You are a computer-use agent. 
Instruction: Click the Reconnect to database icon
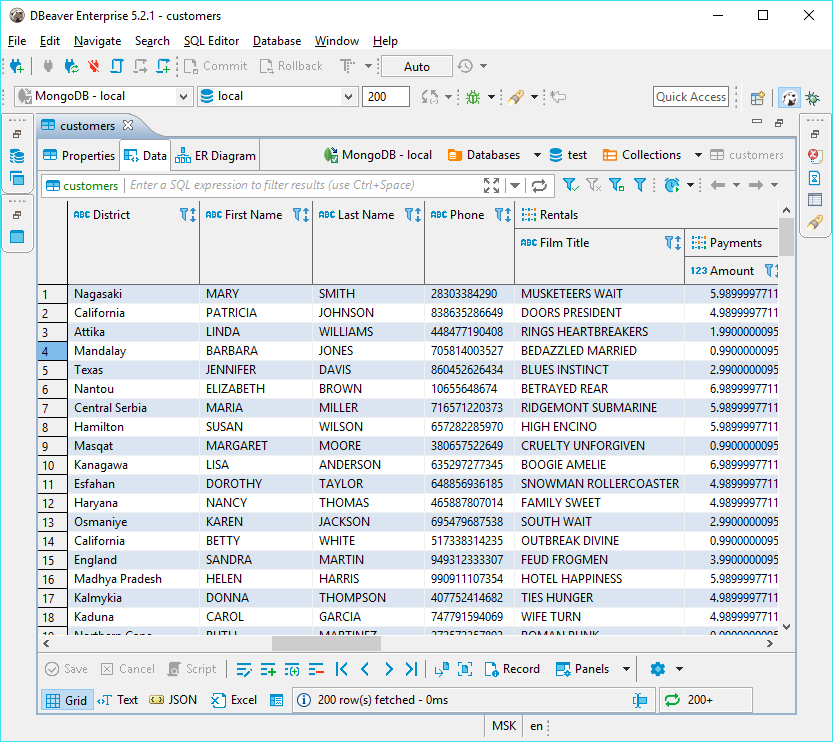[x=69, y=66]
